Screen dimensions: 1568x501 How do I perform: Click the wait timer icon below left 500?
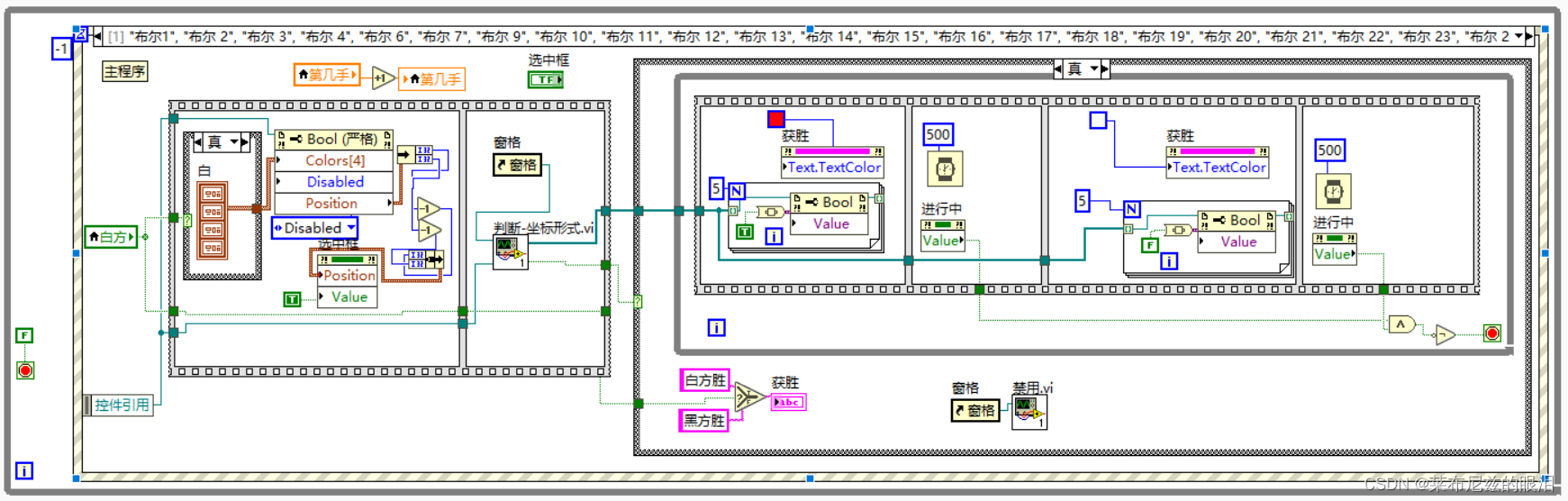tap(945, 169)
